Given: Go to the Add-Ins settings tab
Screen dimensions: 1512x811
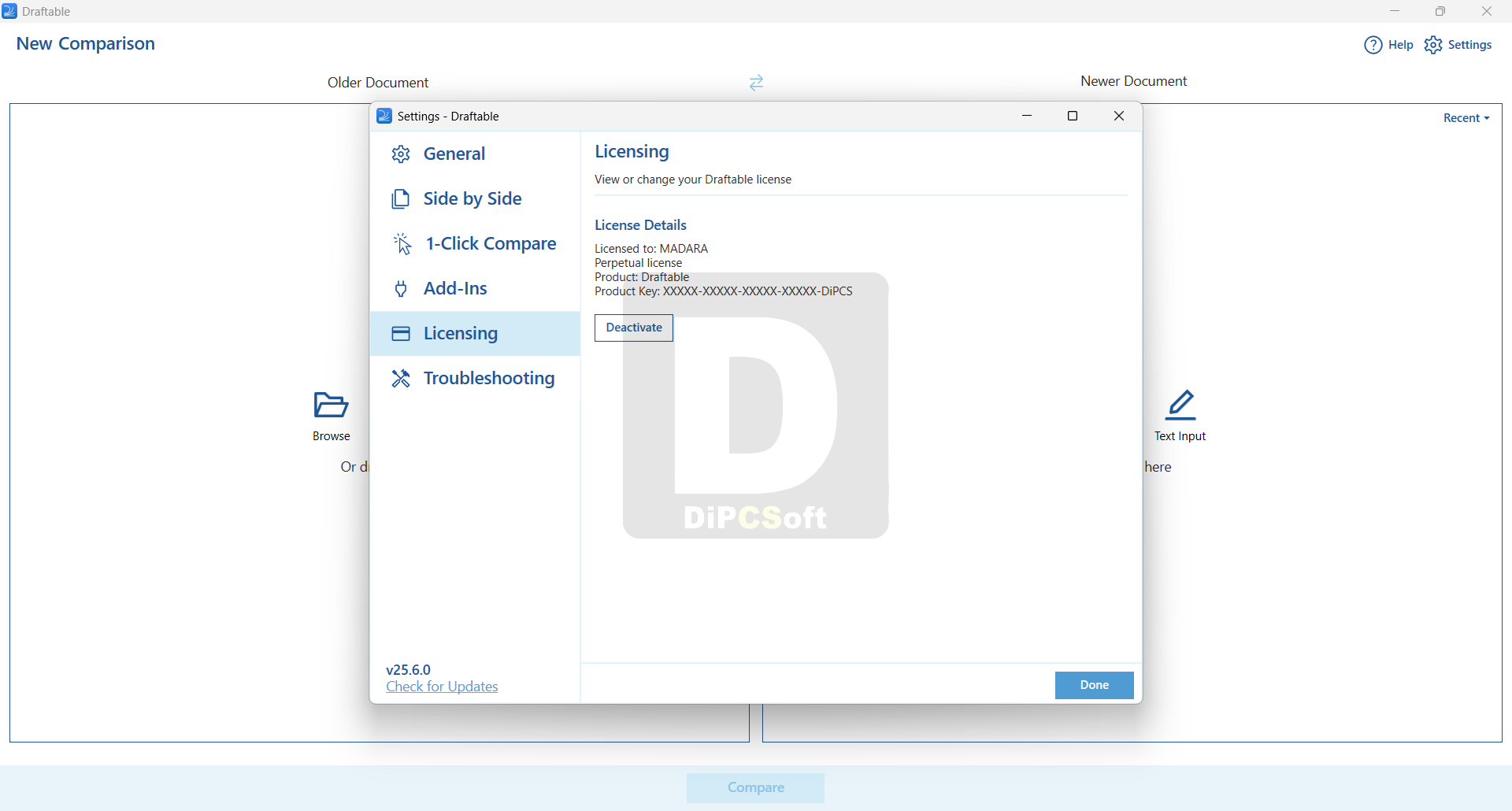Looking at the screenshot, I should click(x=475, y=288).
